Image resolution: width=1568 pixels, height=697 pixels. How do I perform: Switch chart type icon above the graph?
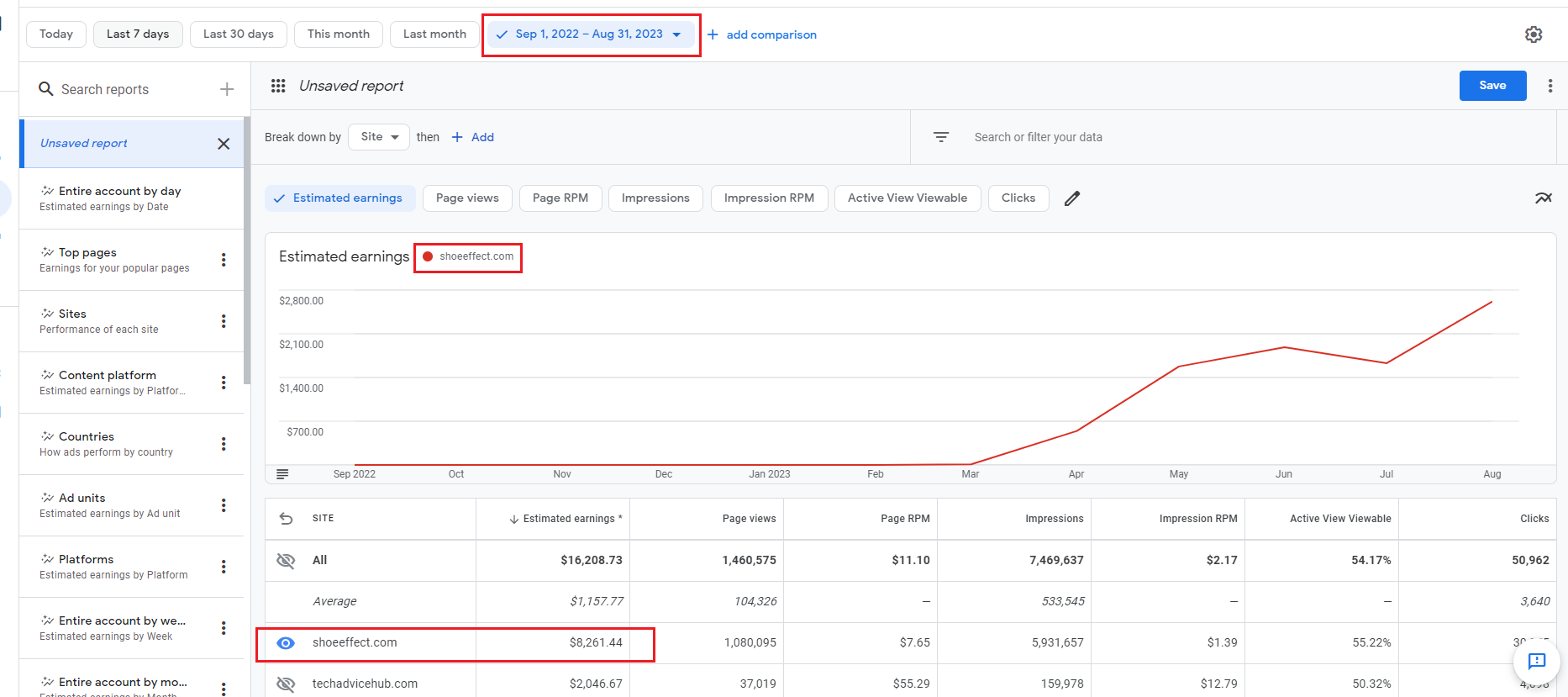pos(1544,198)
